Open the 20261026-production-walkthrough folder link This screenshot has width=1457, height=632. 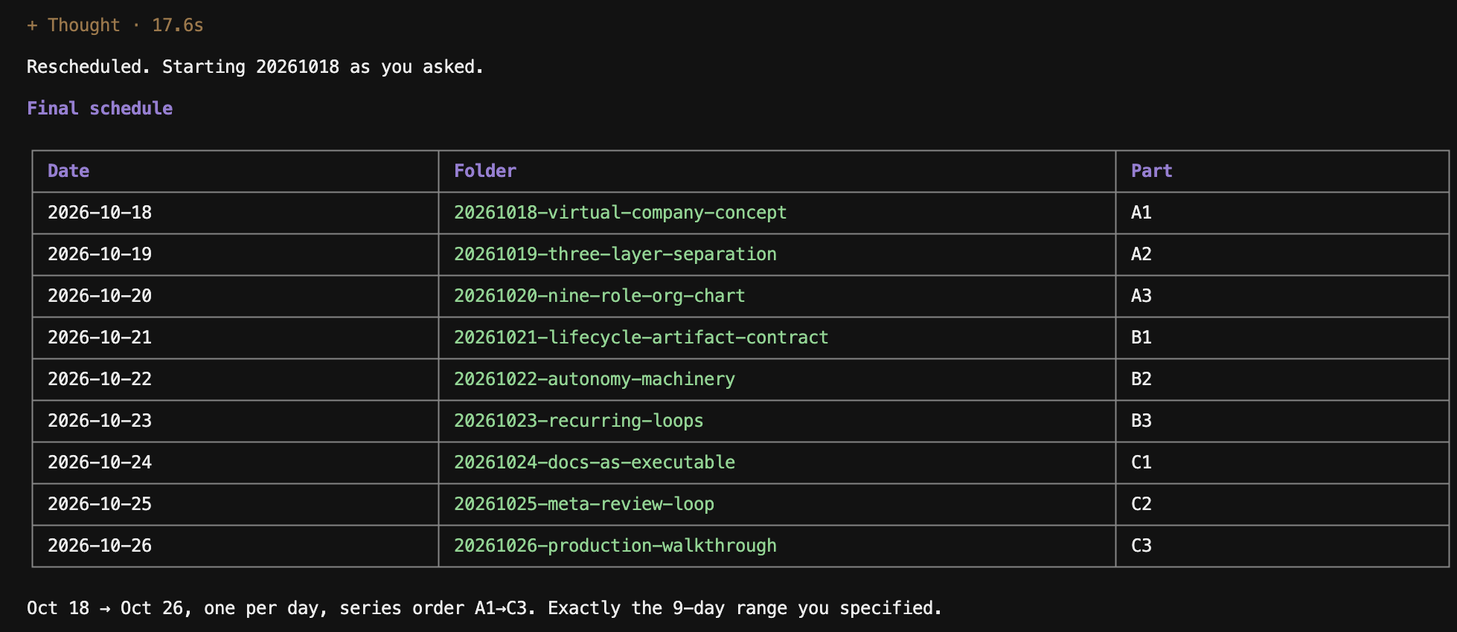pyautogui.click(x=615, y=546)
